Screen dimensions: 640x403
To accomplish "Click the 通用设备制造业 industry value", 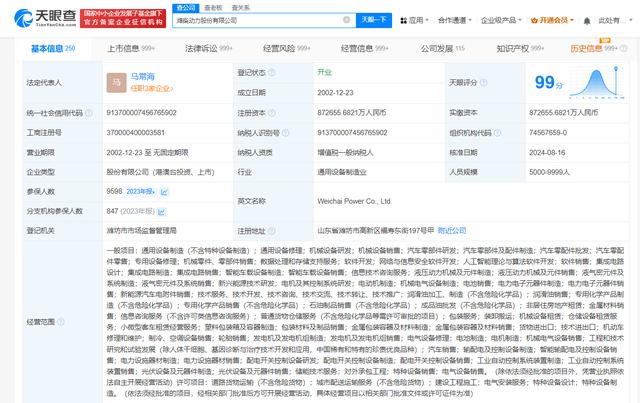I will tap(342, 172).
